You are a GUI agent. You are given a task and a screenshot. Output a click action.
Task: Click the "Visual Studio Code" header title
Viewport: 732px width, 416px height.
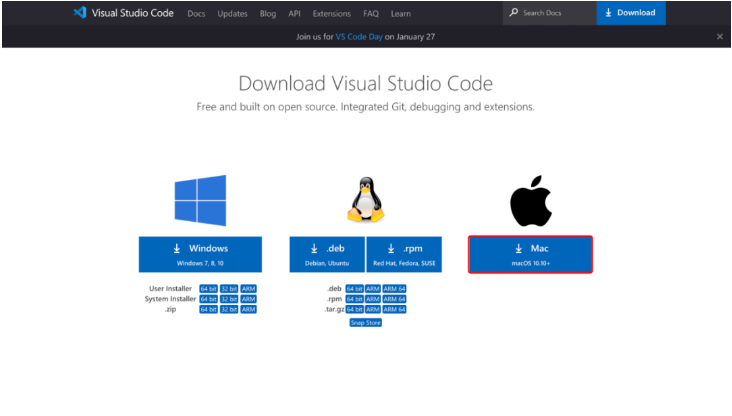coord(133,13)
